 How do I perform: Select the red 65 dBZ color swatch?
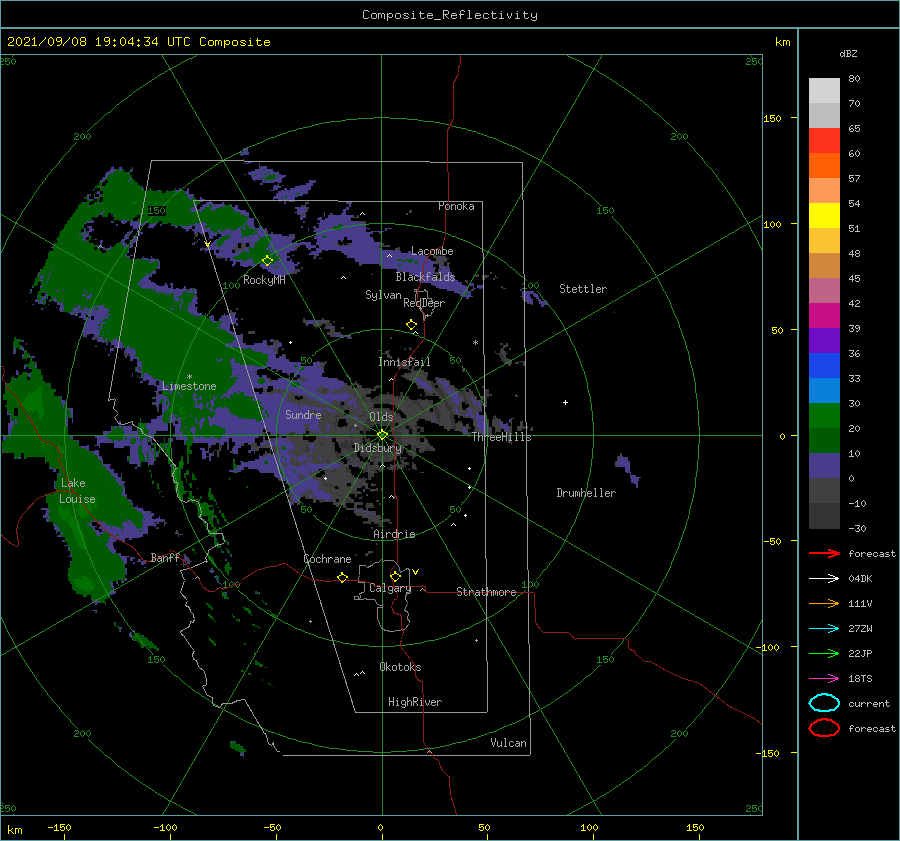(824, 140)
